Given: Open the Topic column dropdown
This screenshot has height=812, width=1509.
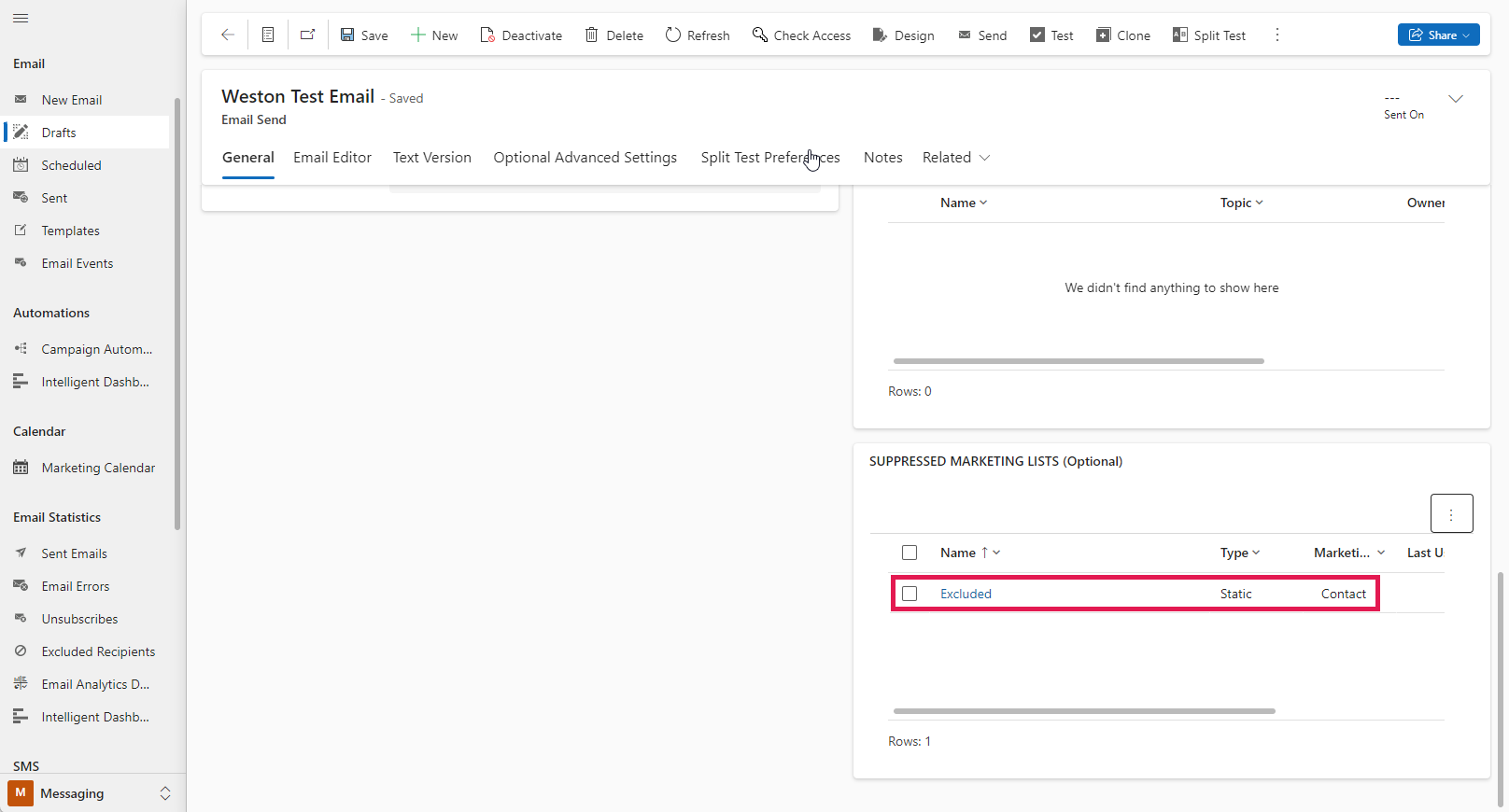Looking at the screenshot, I should click(x=1241, y=203).
